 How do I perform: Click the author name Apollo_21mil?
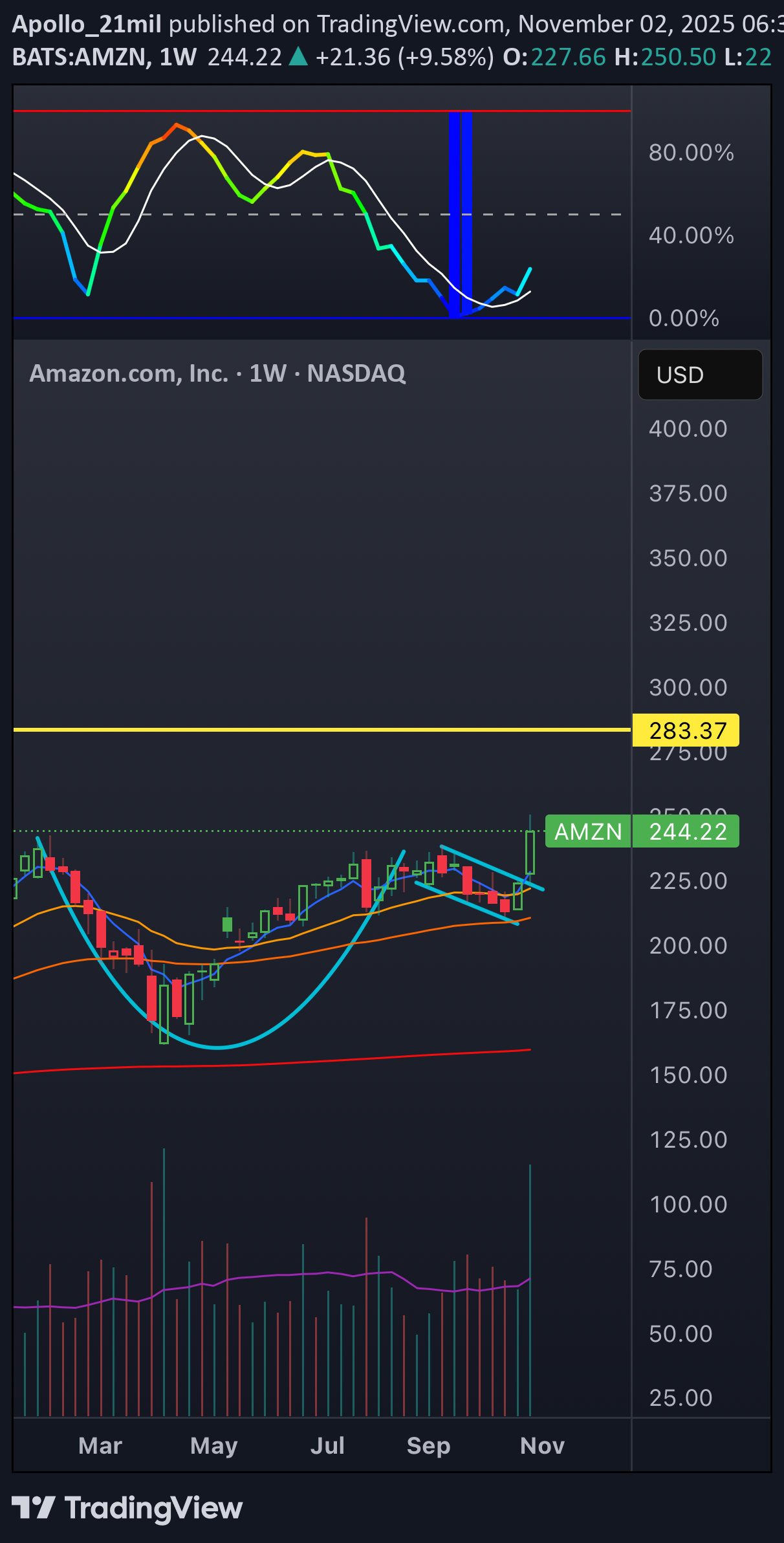tap(87, 24)
